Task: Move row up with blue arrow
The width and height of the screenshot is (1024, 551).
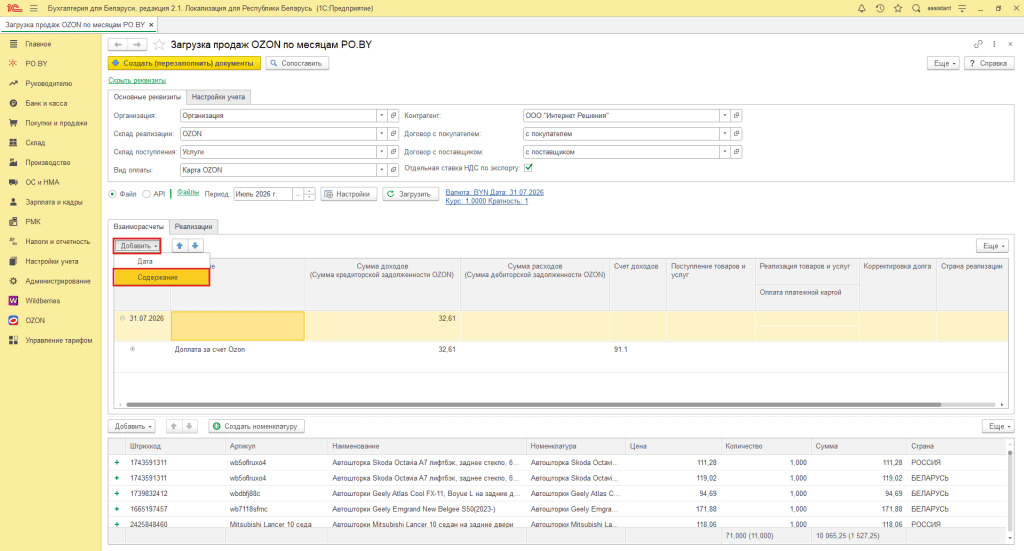Action: [x=180, y=246]
